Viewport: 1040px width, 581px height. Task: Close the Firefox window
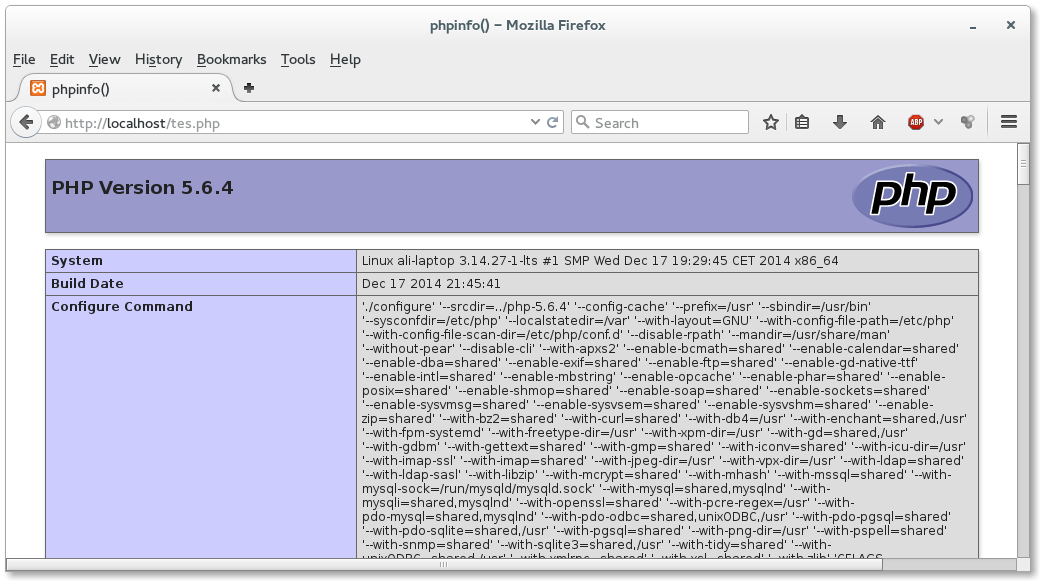point(1010,25)
